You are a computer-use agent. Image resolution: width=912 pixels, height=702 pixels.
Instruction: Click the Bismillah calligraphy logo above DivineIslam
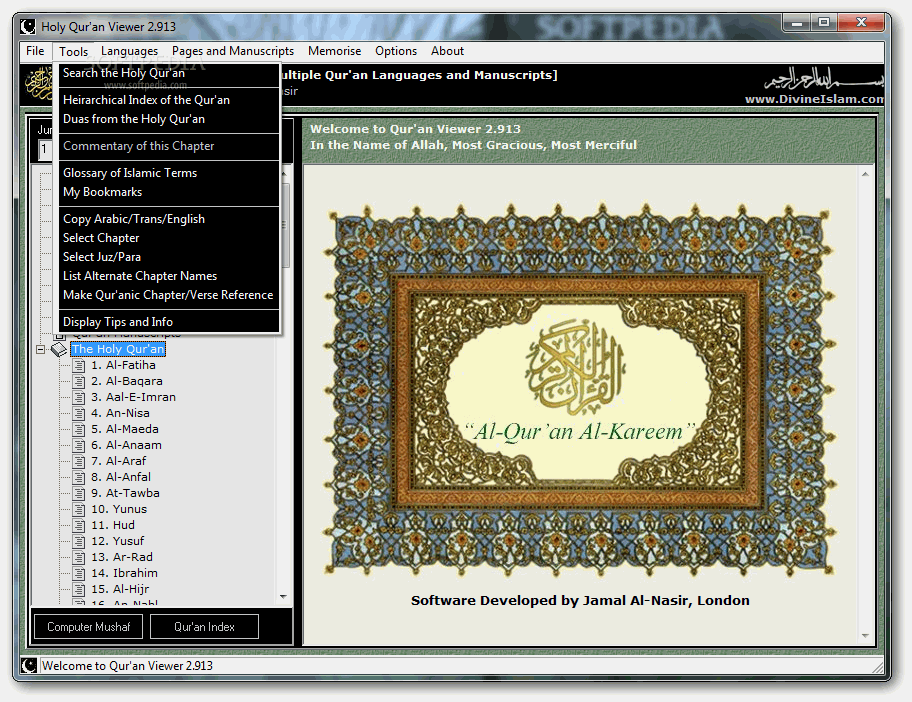click(x=824, y=79)
